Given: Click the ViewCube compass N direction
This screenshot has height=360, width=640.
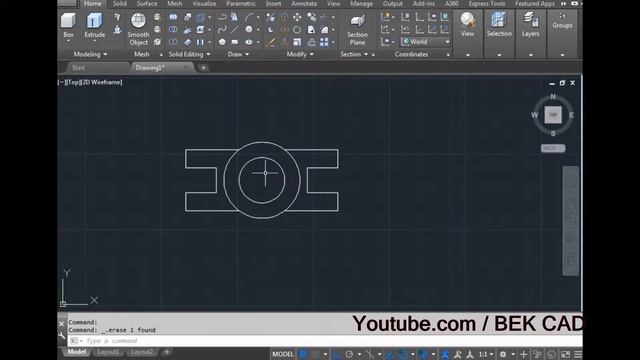Looking at the screenshot, I should click(553, 97).
